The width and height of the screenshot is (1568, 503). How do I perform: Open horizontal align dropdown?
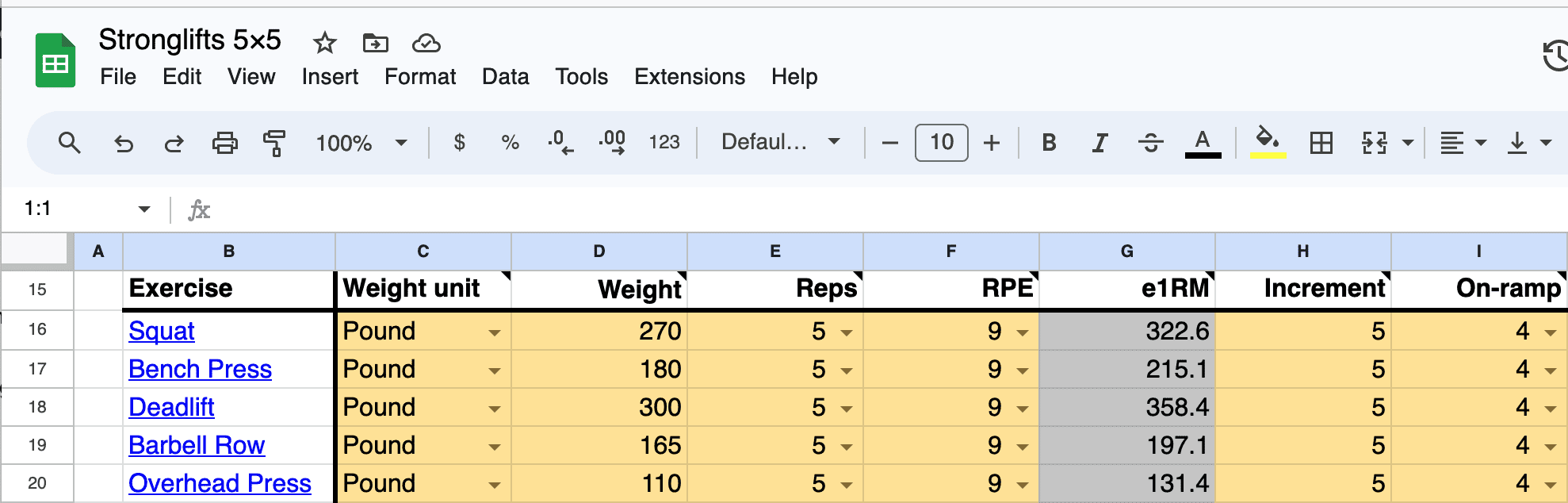[1463, 143]
